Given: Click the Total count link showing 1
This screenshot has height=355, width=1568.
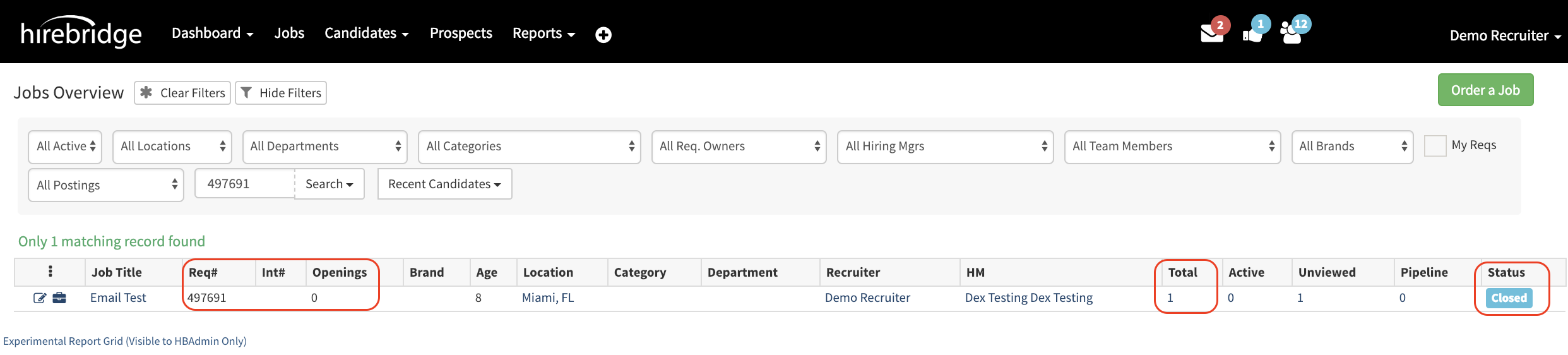Looking at the screenshot, I should (x=1170, y=298).
